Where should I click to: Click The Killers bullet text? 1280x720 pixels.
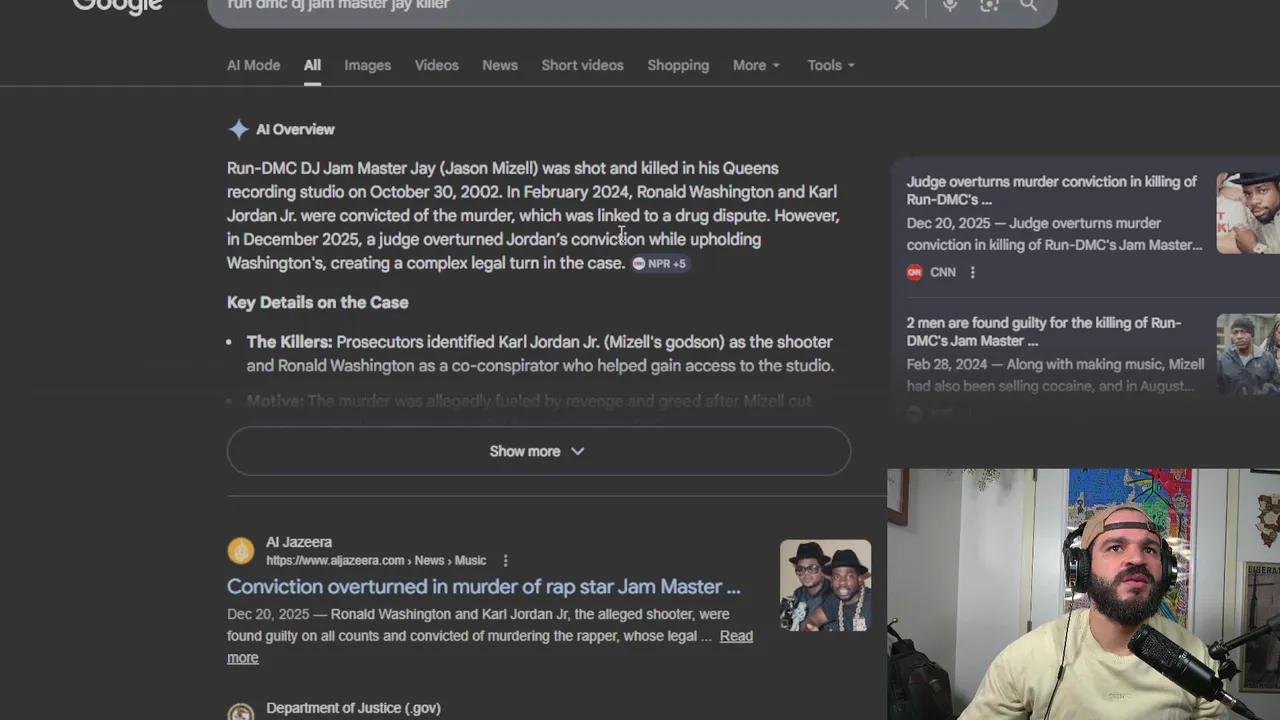pyautogui.click(x=540, y=354)
